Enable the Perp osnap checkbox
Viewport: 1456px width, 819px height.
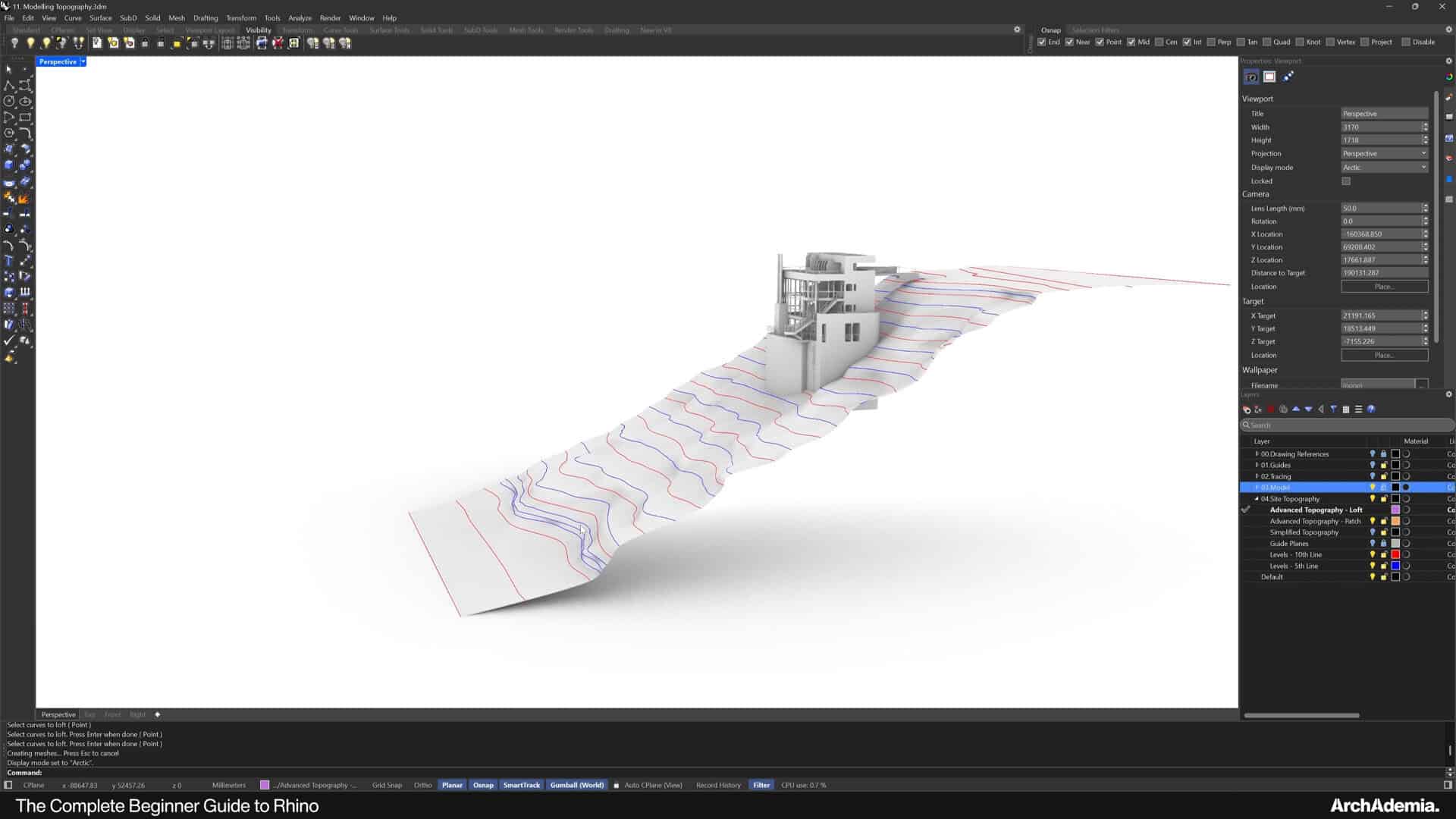point(1211,42)
